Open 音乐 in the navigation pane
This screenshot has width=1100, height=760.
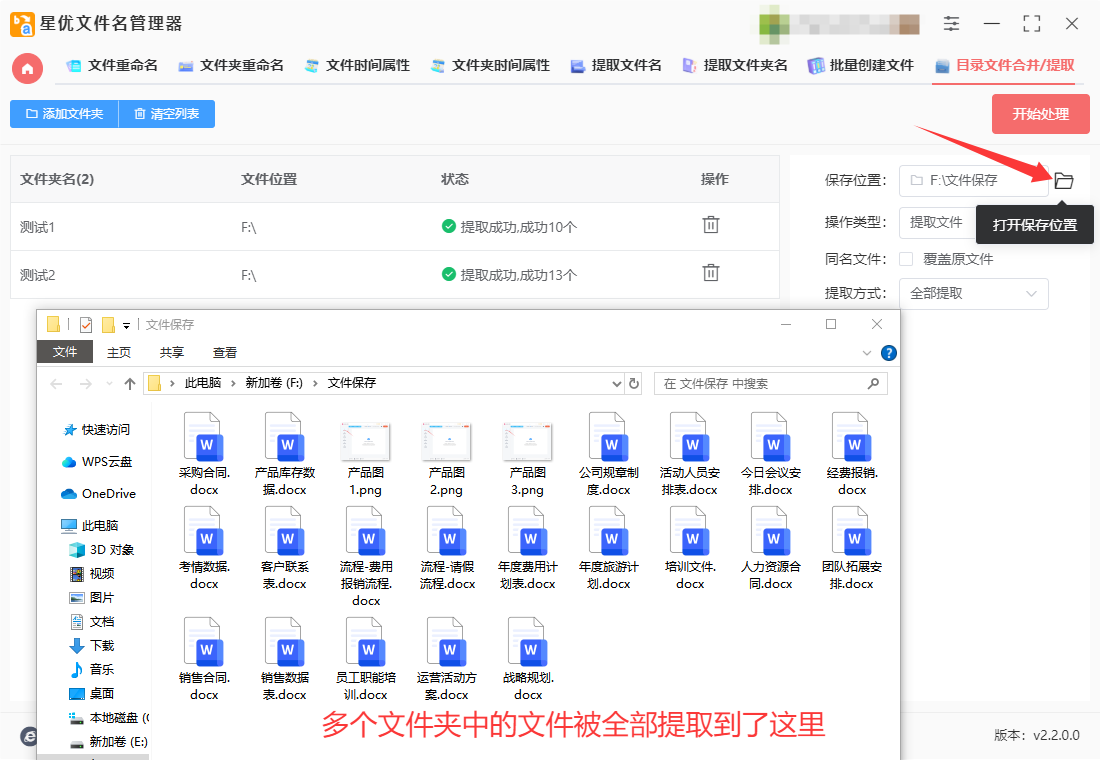92,669
